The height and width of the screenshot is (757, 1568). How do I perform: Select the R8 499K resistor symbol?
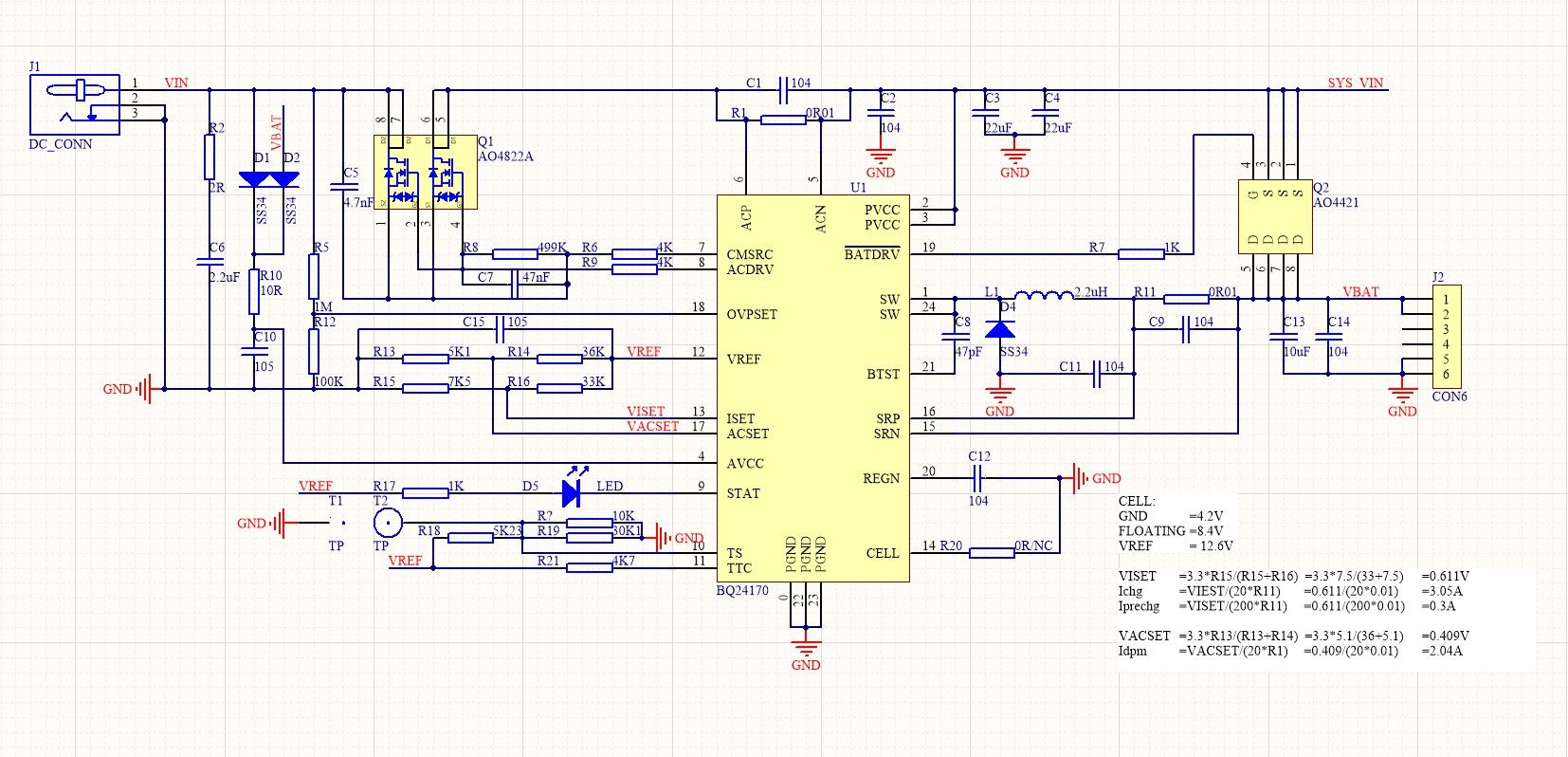tap(516, 253)
